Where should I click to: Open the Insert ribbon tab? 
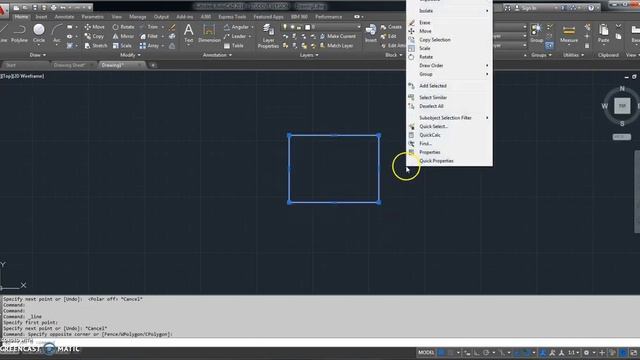click(41, 17)
